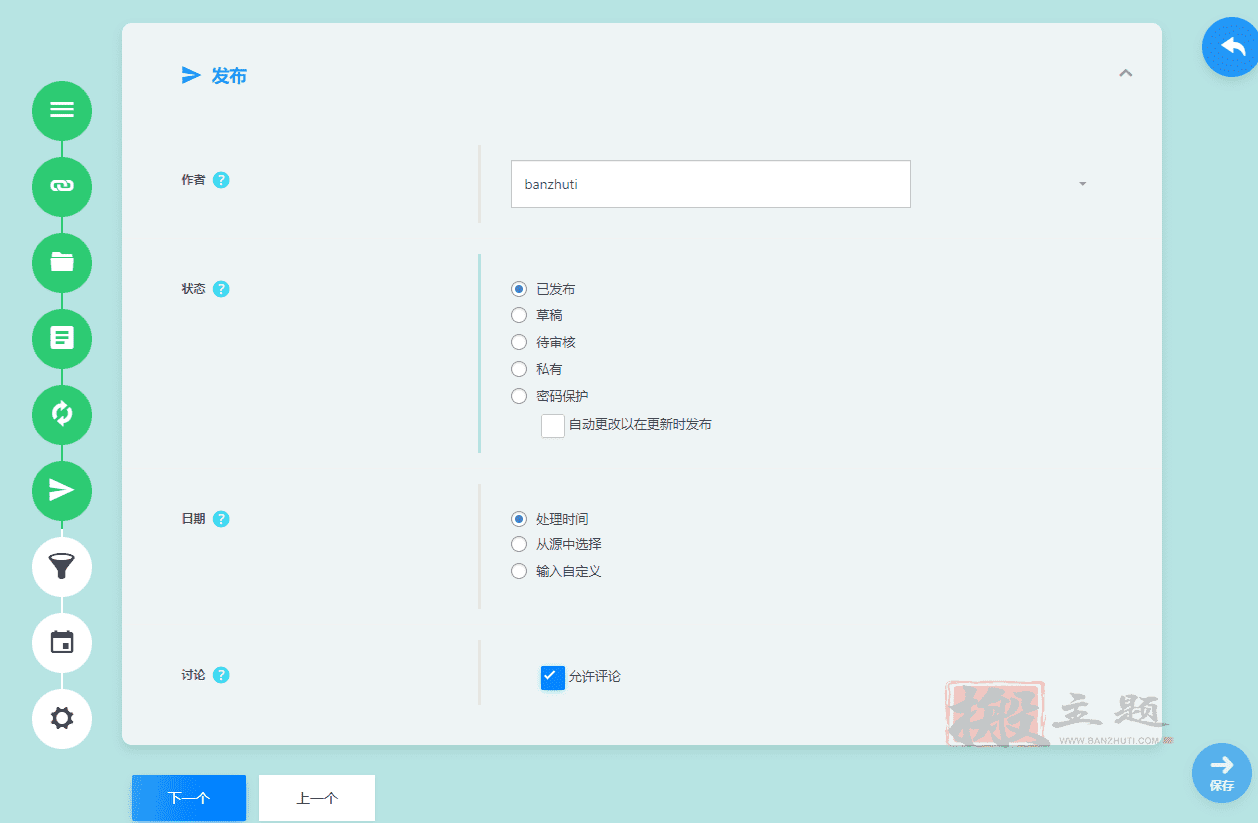Show help for 状态 field

coord(221,289)
